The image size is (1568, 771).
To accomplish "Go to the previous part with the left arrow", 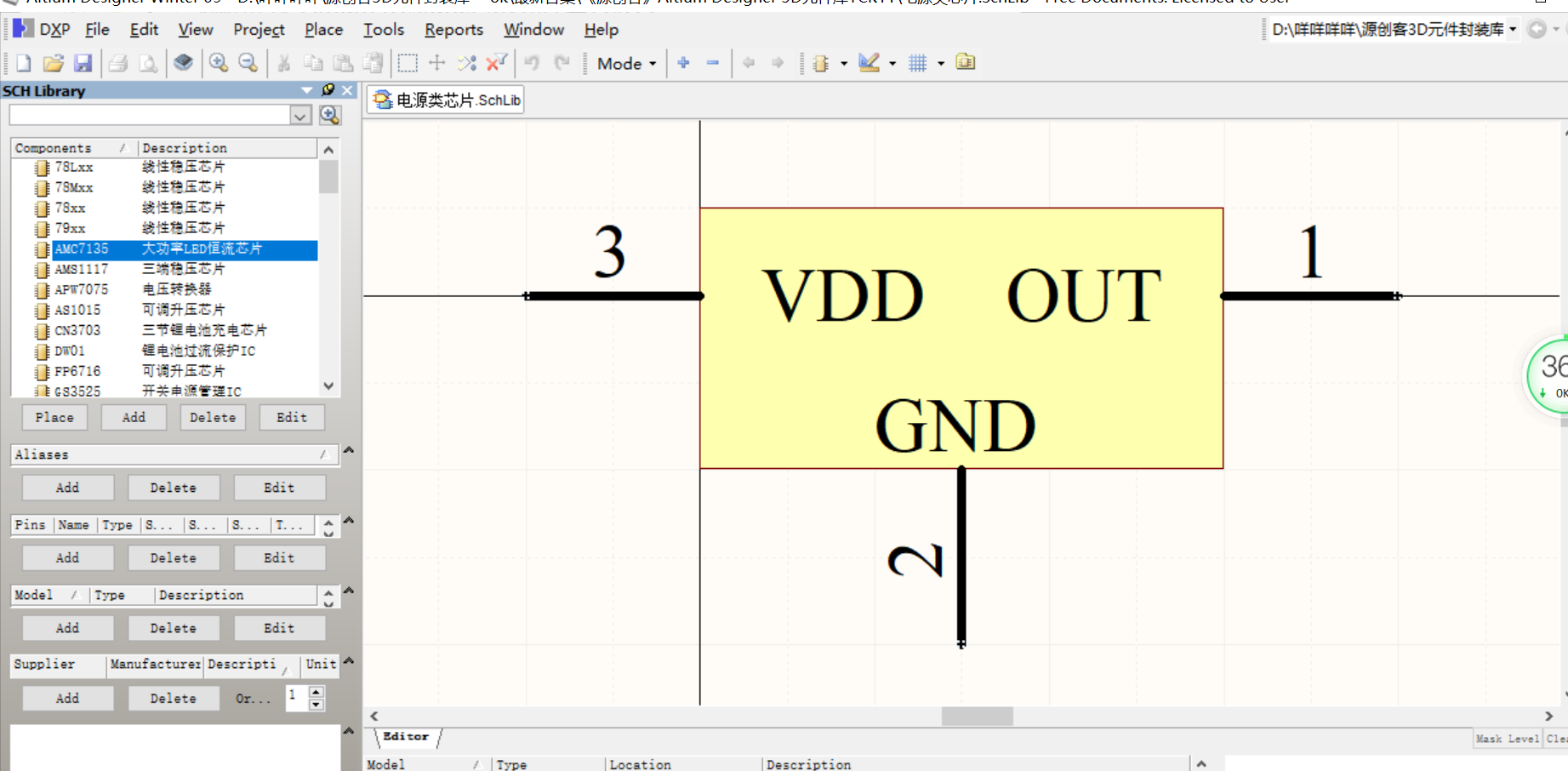I will click(749, 63).
